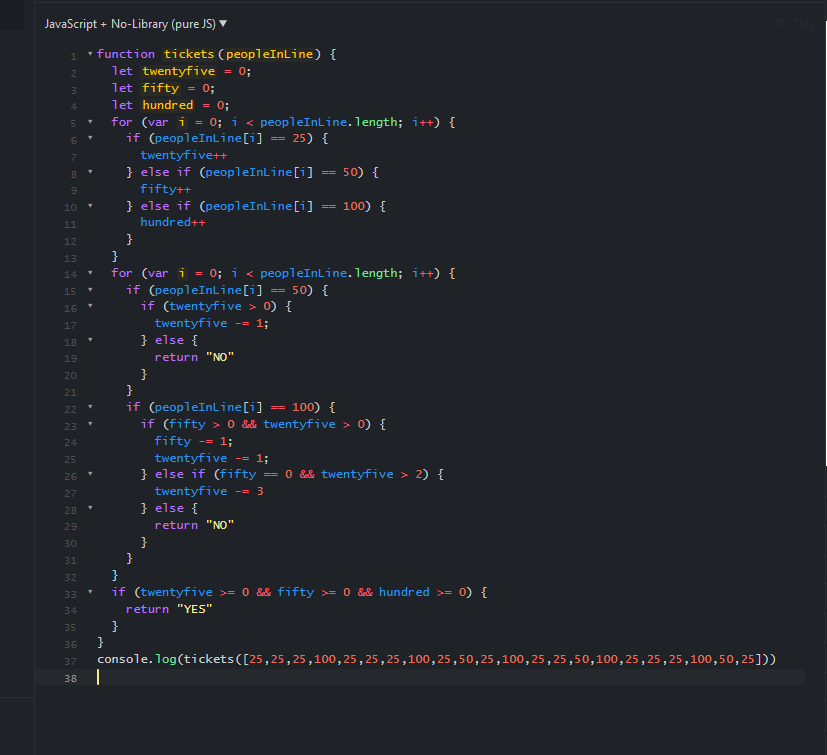The image size is (827, 755).
Task: Click 'twentyfive -= 3' on line 27
Action: [x=209, y=491]
